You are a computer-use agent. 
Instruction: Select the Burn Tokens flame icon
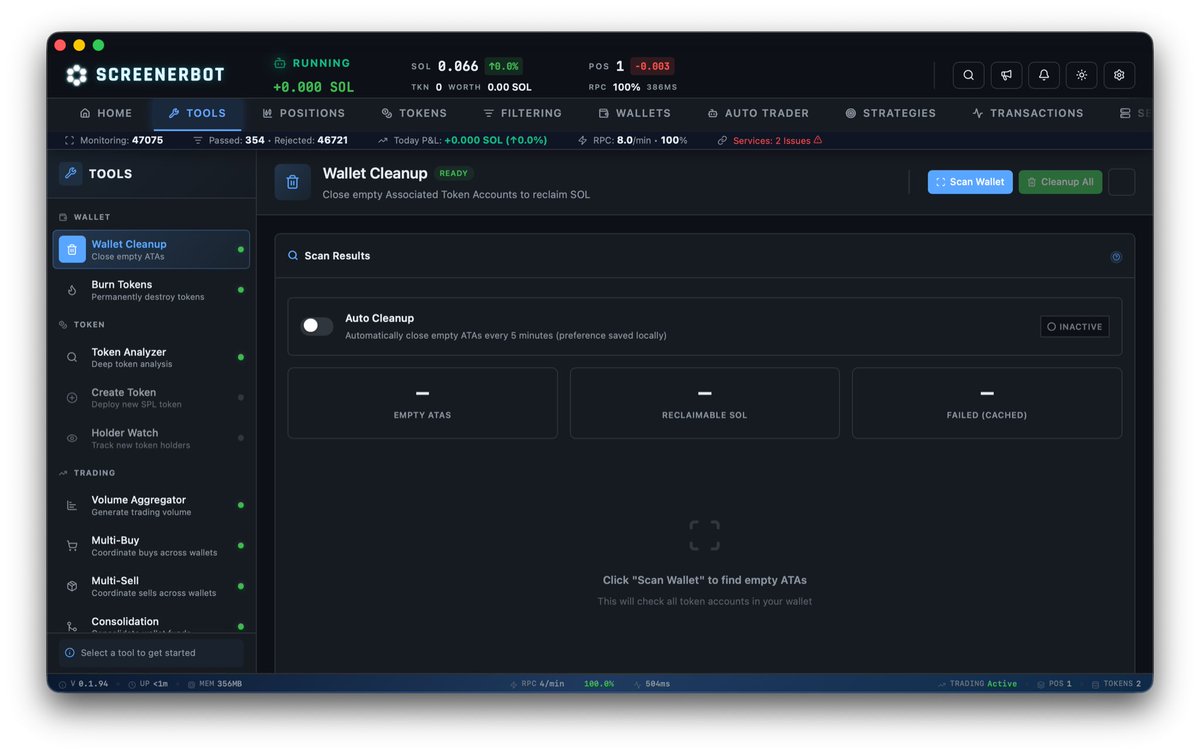72,290
